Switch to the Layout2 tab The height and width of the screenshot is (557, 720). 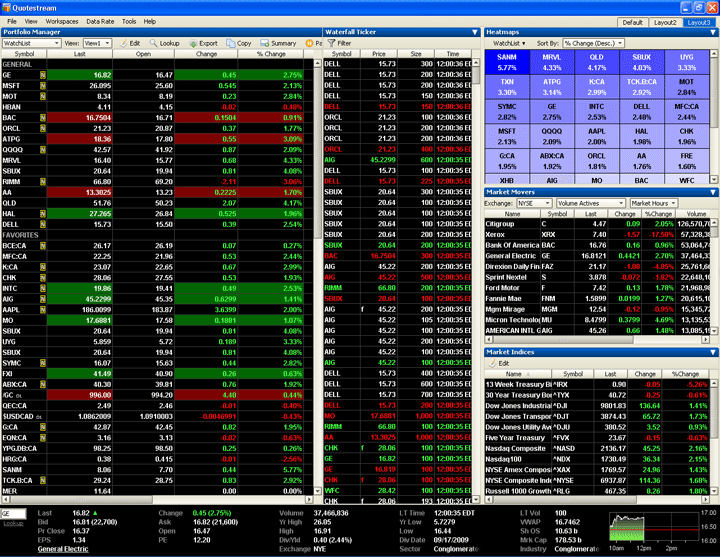coord(666,21)
